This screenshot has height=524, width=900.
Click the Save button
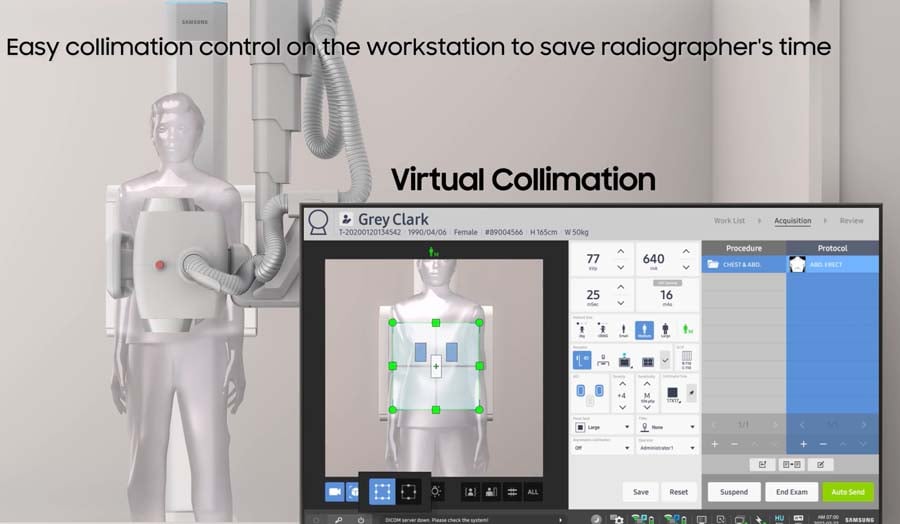click(641, 492)
